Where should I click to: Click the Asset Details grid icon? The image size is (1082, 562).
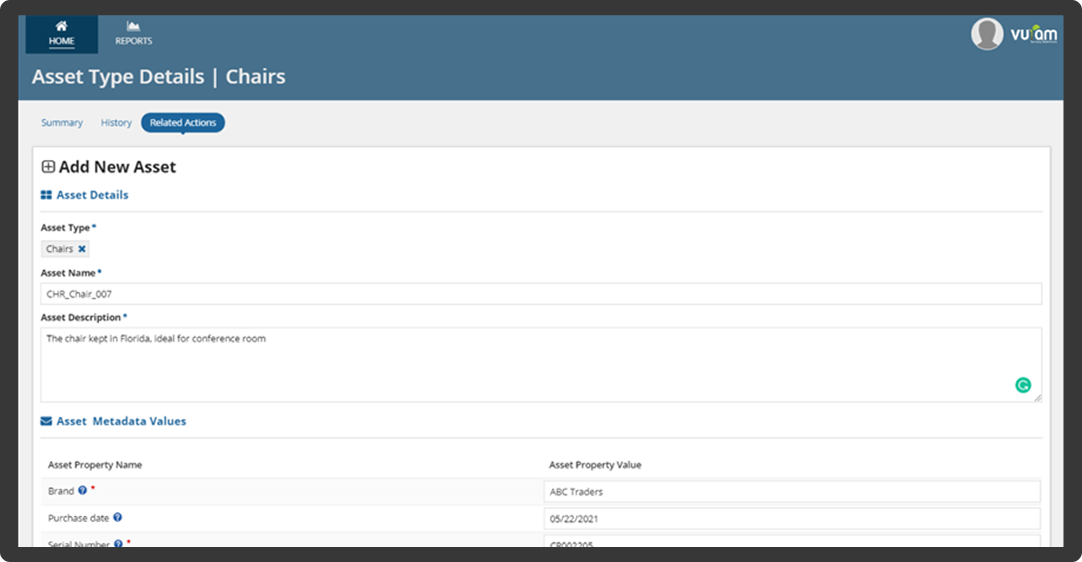click(46, 195)
